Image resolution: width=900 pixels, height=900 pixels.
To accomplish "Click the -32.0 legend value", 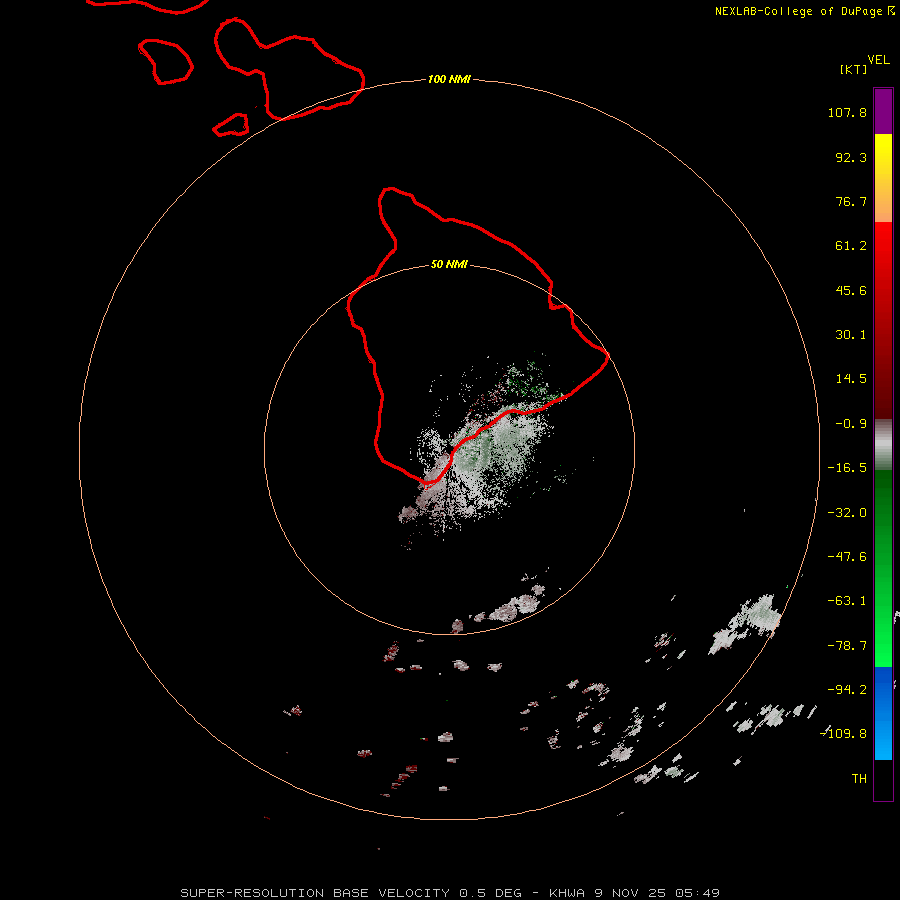I will pos(847,513).
